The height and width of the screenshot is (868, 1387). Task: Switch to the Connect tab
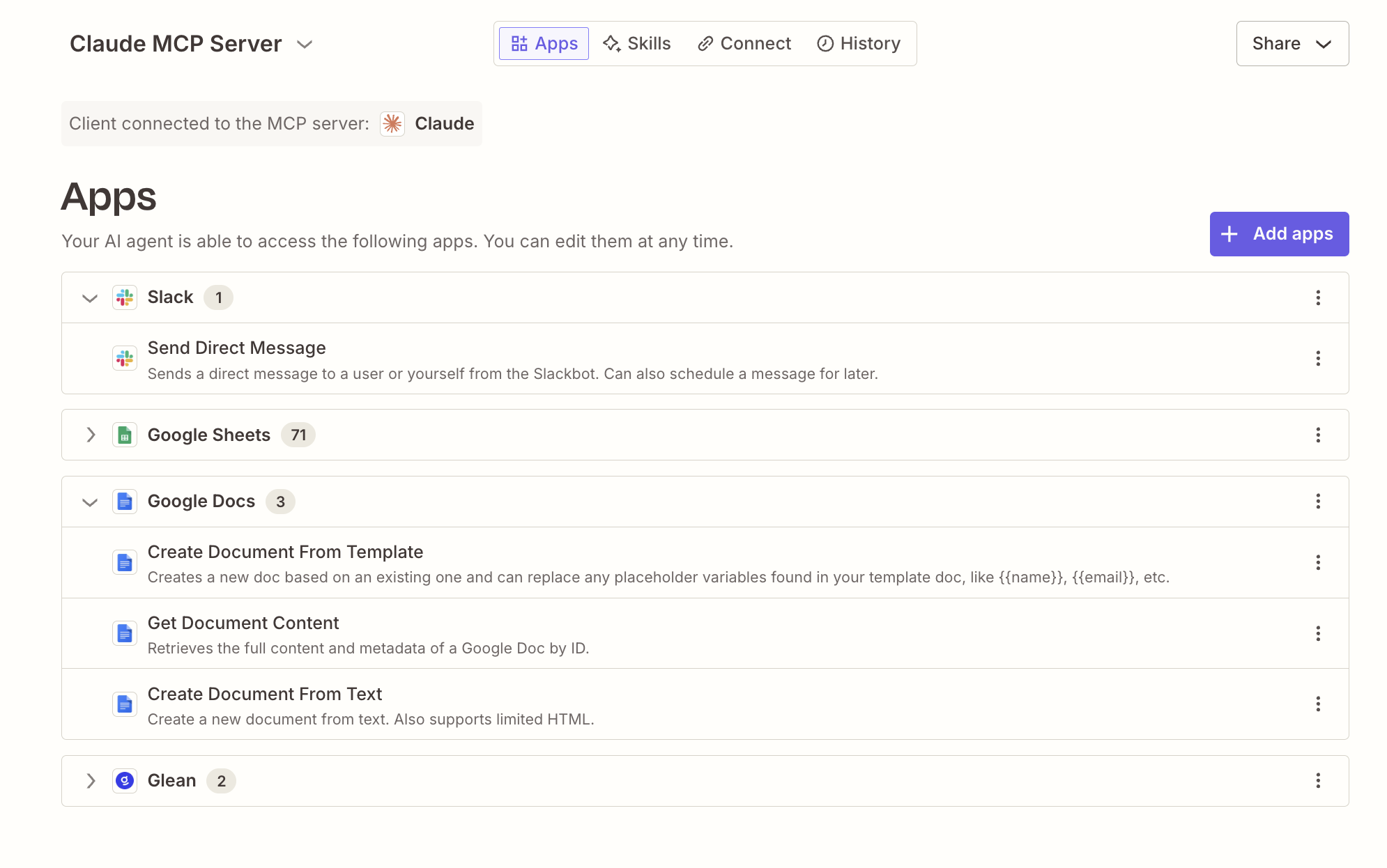744,43
